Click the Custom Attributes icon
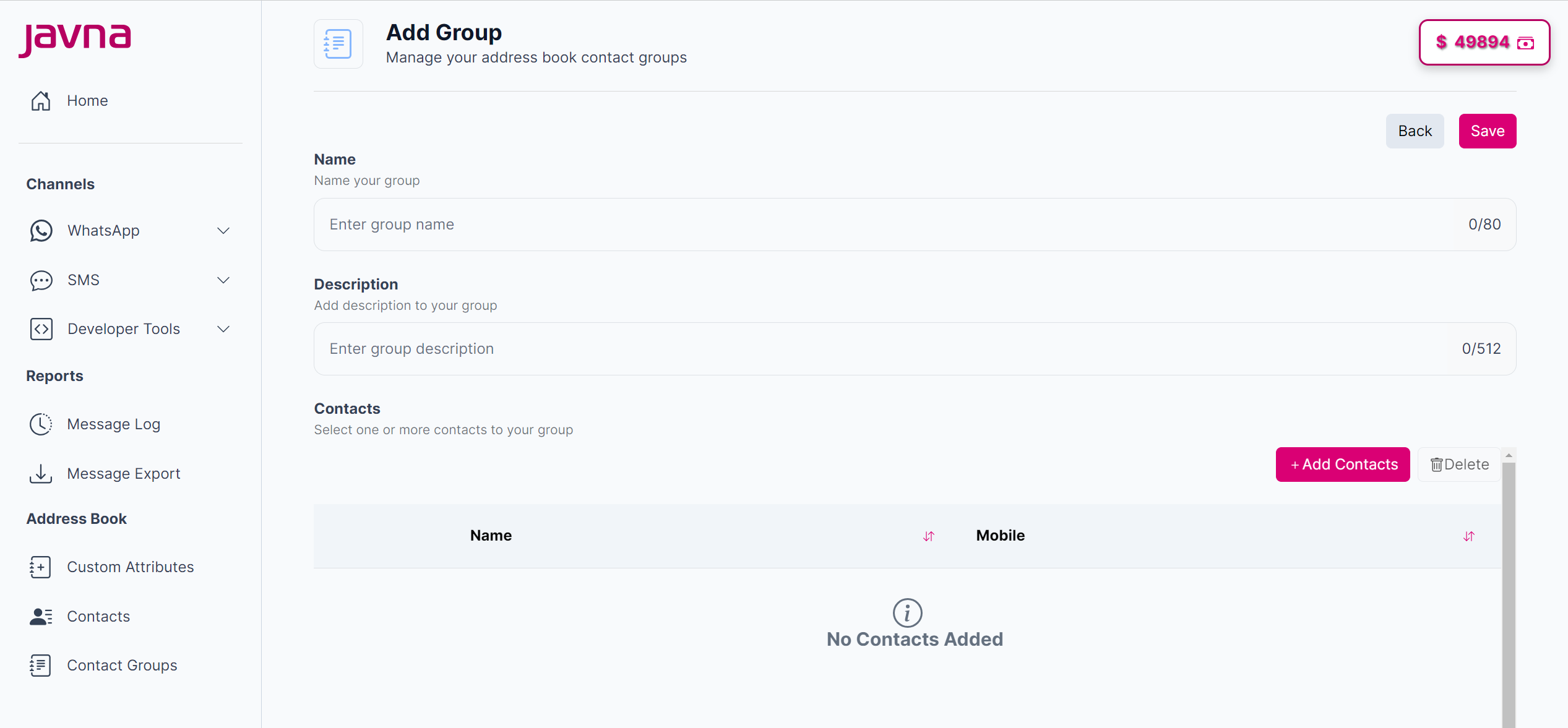The height and width of the screenshot is (728, 1568). click(40, 567)
